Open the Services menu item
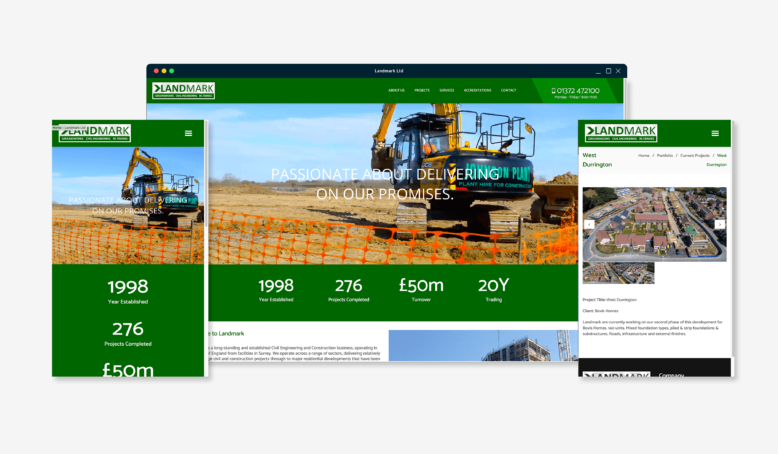The width and height of the screenshot is (778, 454). pyautogui.click(x=447, y=90)
